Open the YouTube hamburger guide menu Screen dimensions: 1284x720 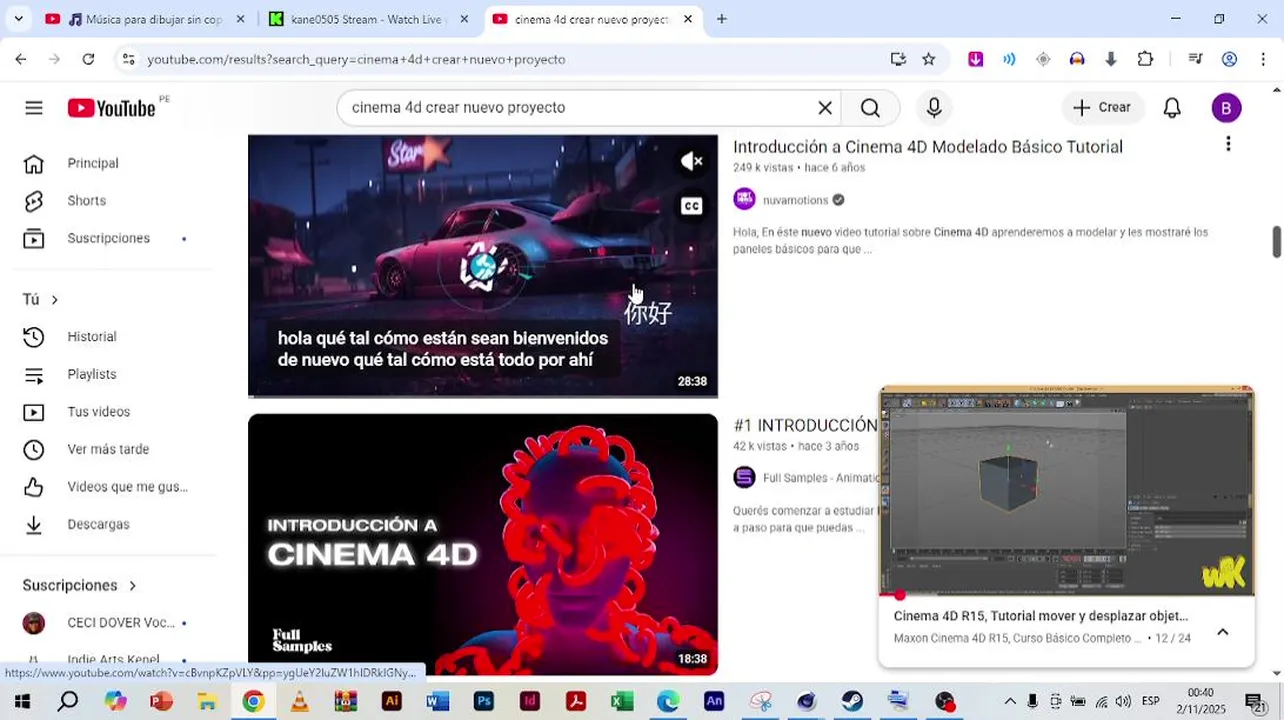(34, 108)
